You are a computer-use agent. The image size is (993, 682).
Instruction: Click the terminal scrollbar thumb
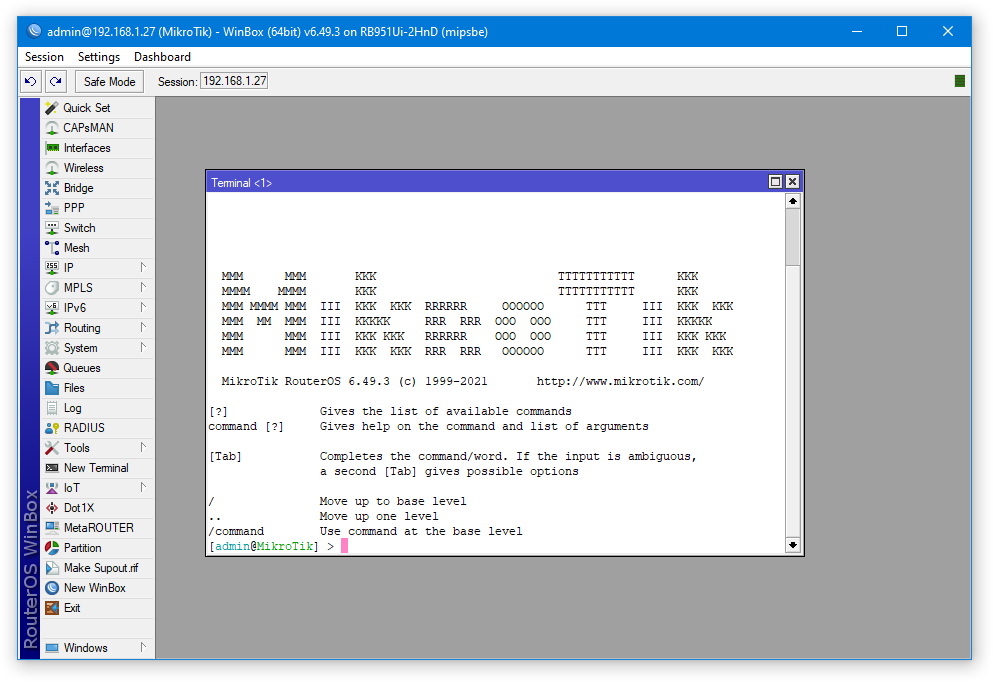pos(792,237)
